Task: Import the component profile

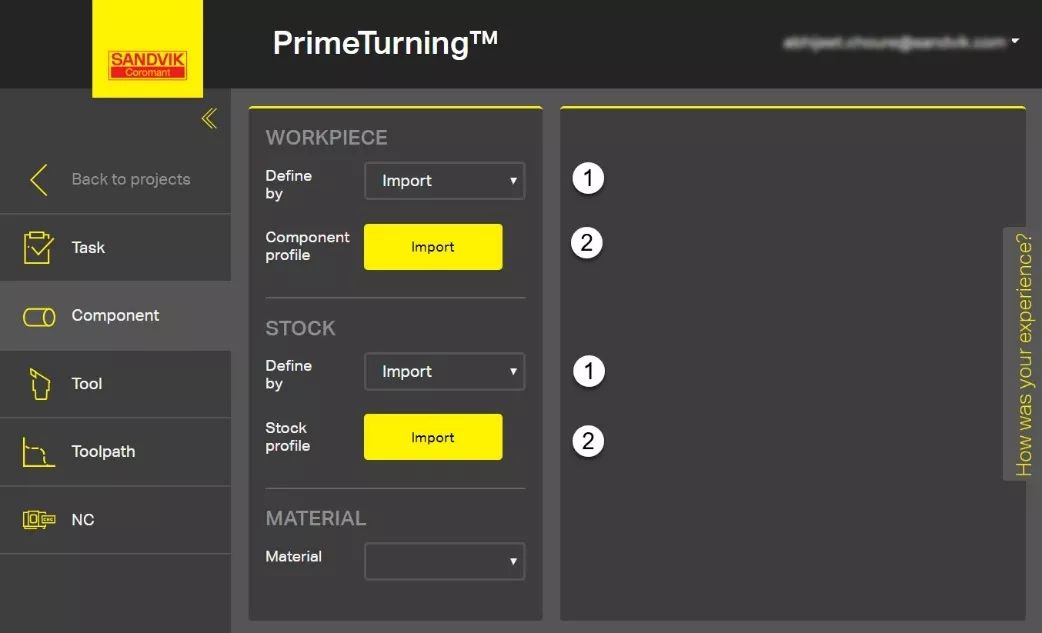Action: 433,247
